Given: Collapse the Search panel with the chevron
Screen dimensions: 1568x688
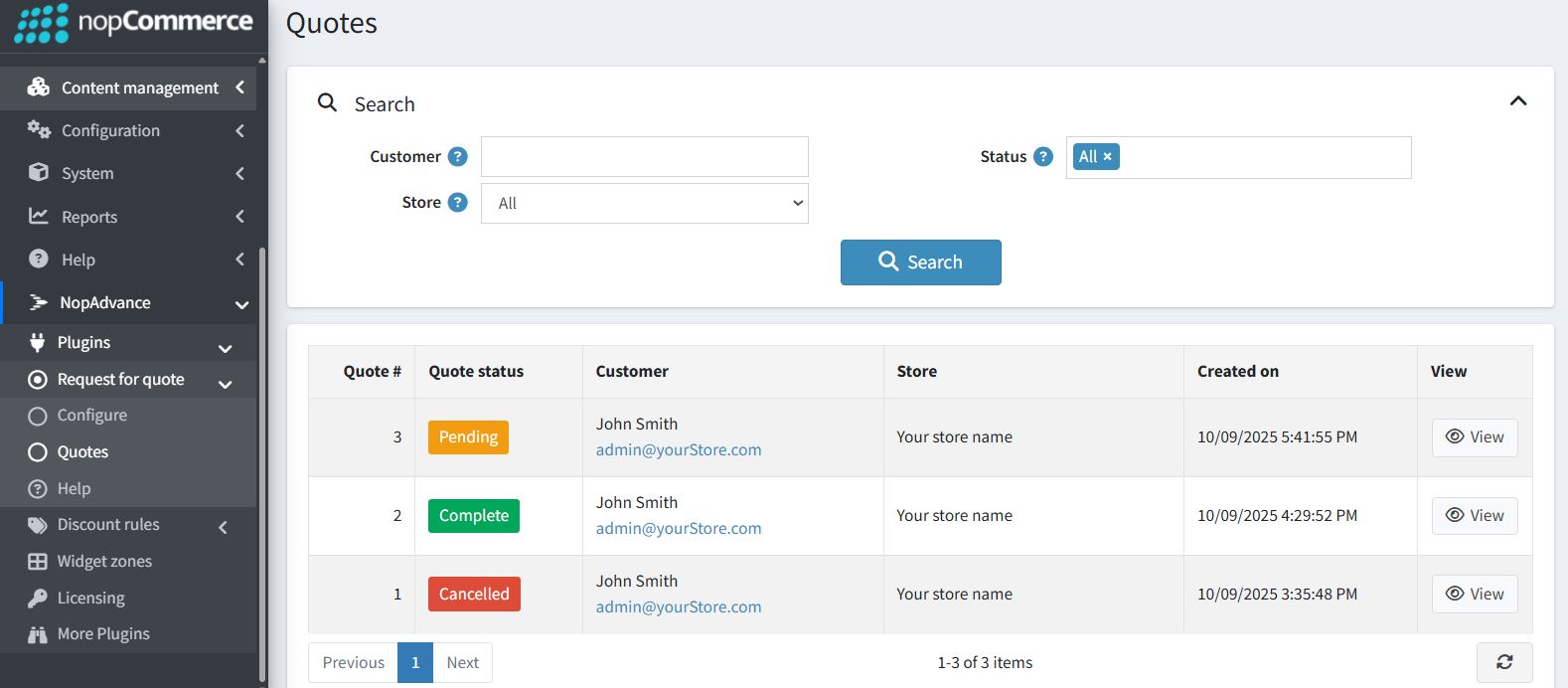Looking at the screenshot, I should click(x=1517, y=101).
